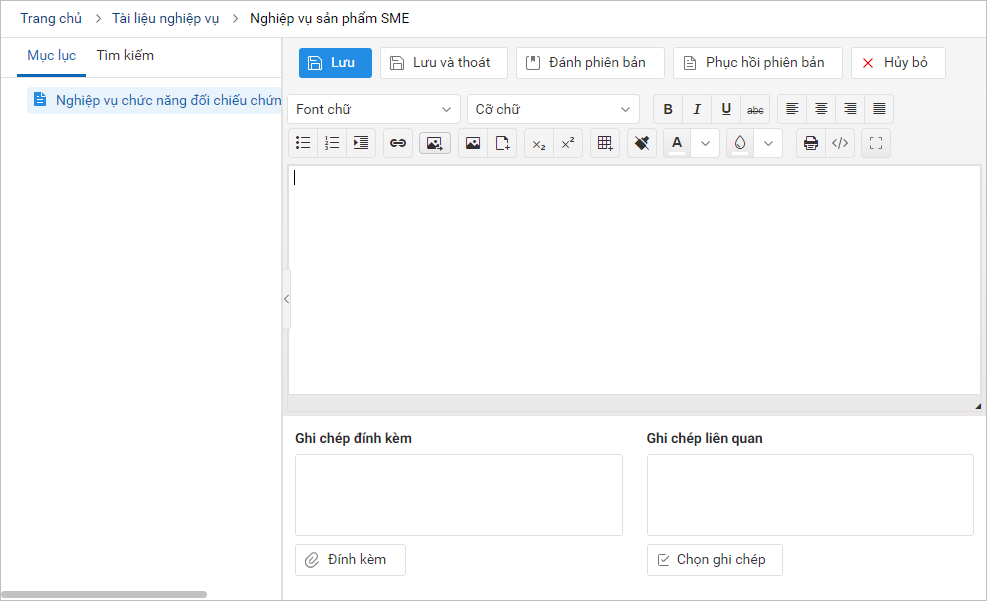View HTML source code
This screenshot has width=987, height=601.
pyautogui.click(x=840, y=143)
